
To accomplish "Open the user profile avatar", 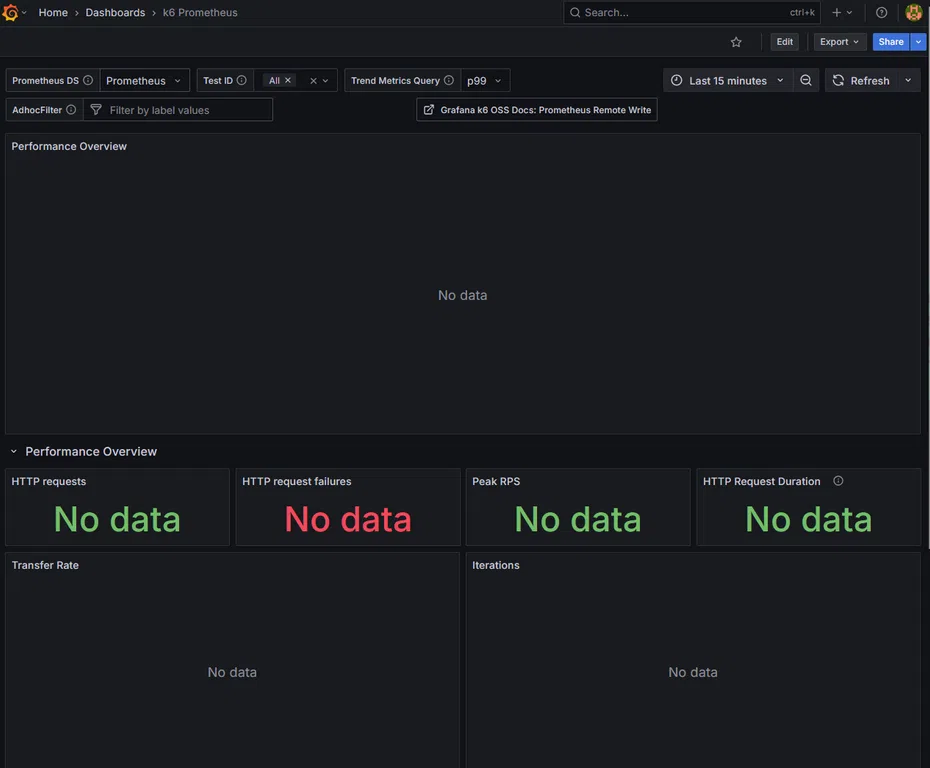I will click(x=913, y=13).
